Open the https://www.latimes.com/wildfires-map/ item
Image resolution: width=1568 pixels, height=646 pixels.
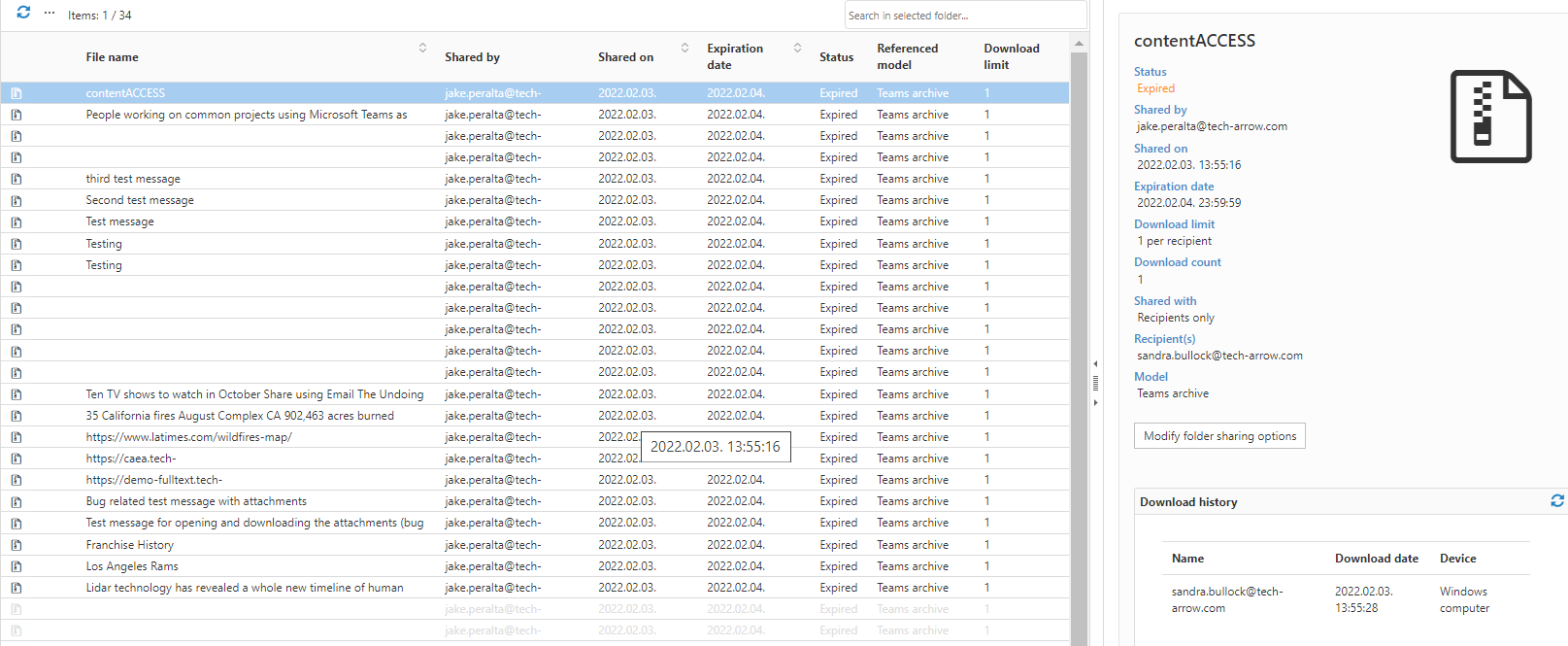(x=188, y=437)
